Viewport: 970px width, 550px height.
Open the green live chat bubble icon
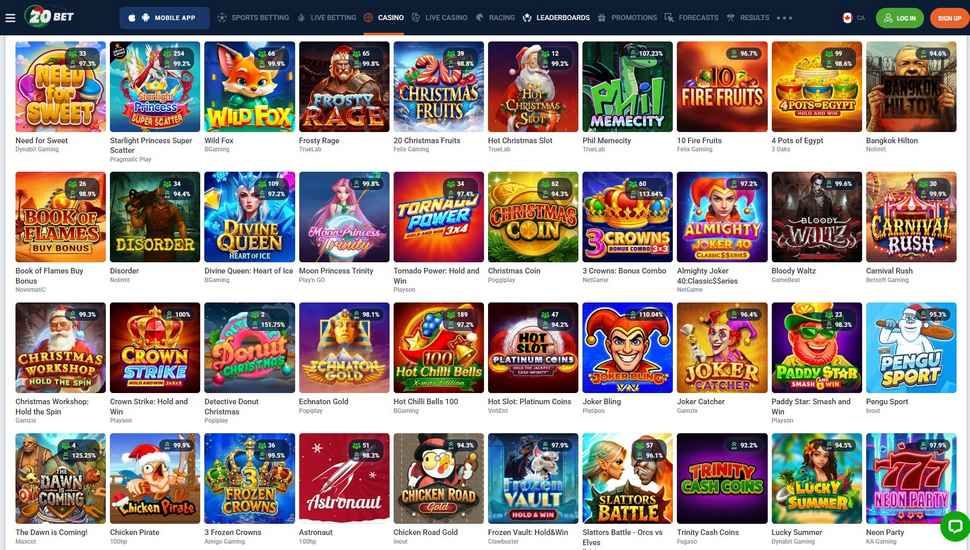click(x=955, y=526)
